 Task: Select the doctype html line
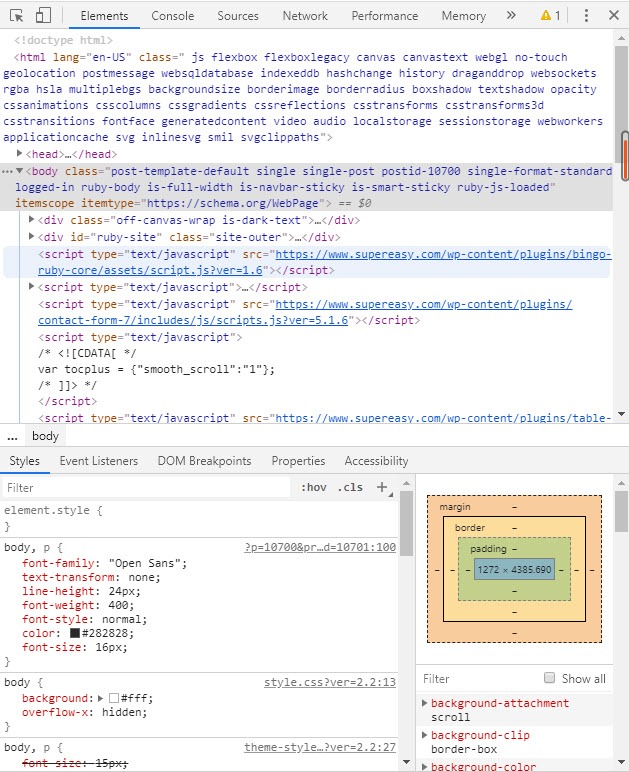tap(63, 40)
